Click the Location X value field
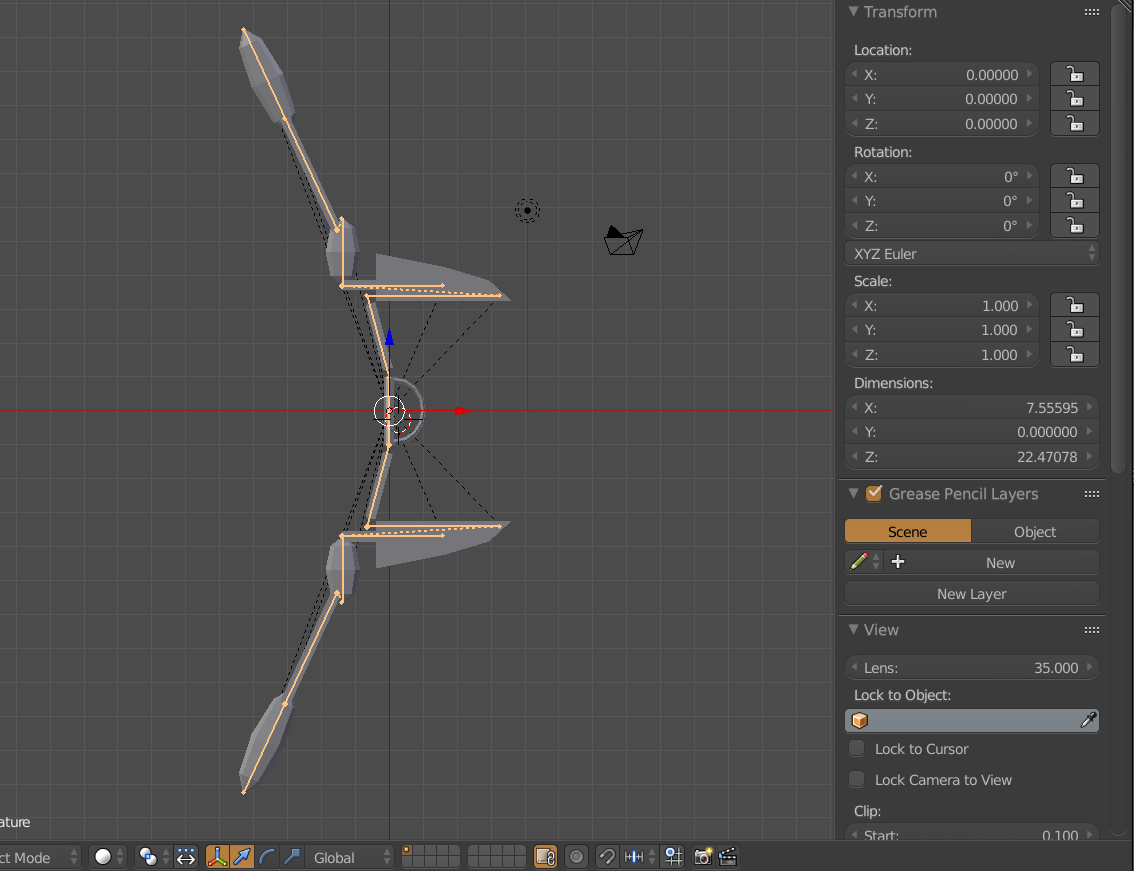Image resolution: width=1134 pixels, height=871 pixels. 942,75
